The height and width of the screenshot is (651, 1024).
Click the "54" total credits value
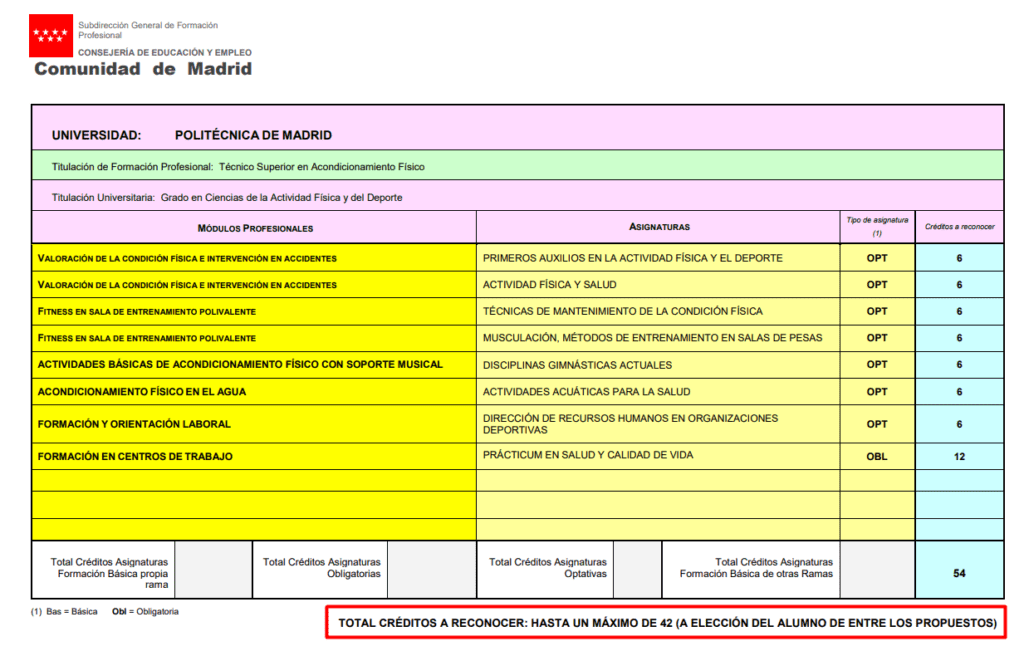point(959,573)
